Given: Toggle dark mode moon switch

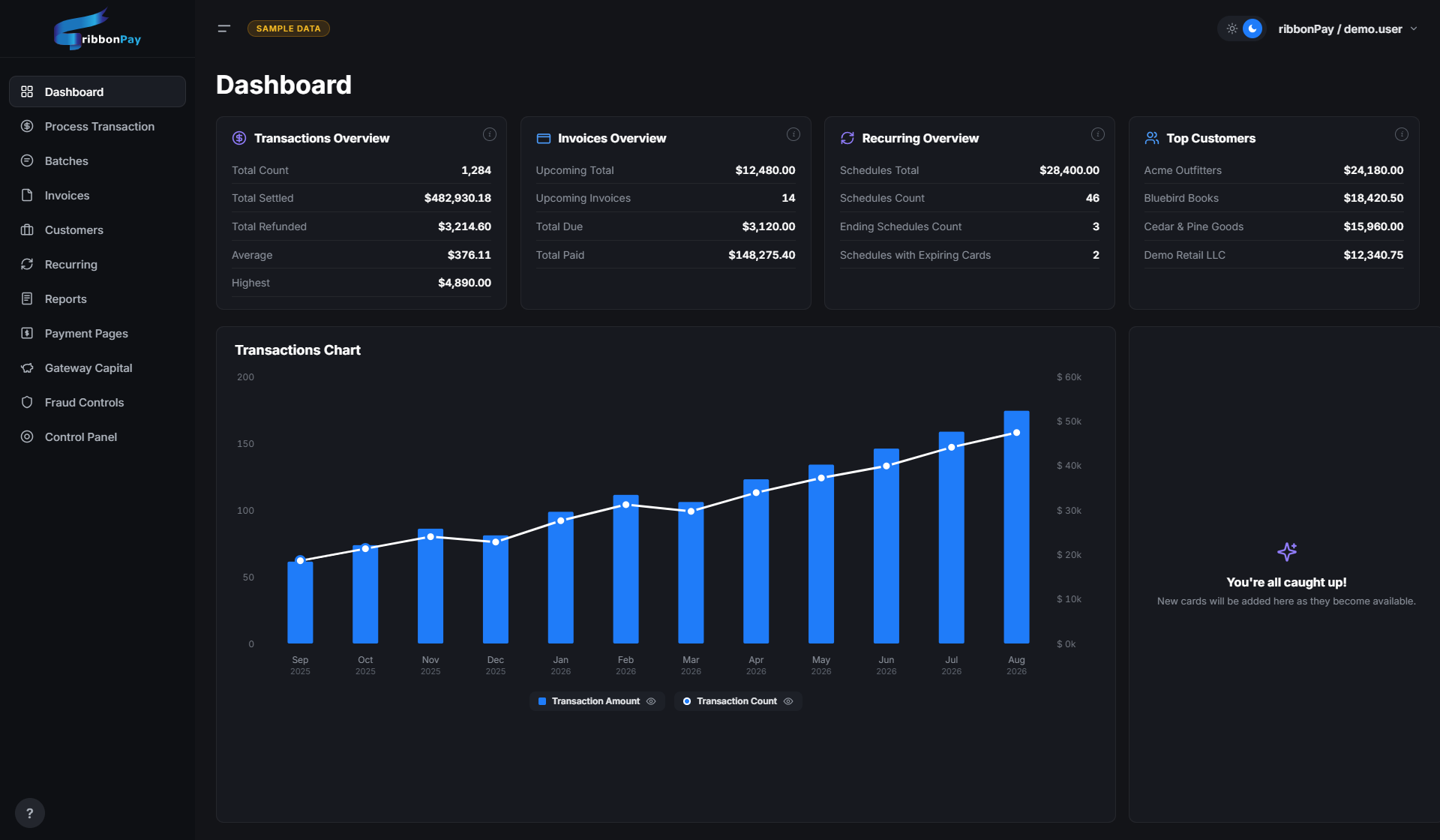Looking at the screenshot, I should [x=1252, y=28].
